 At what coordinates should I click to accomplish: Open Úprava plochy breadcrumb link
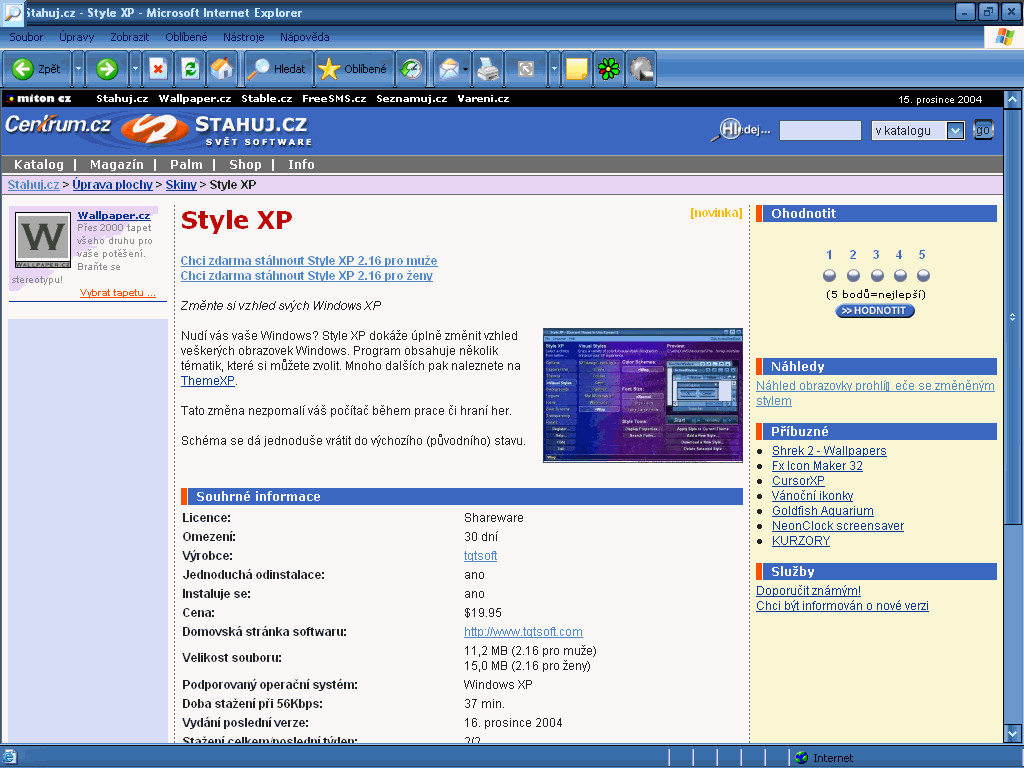point(112,185)
